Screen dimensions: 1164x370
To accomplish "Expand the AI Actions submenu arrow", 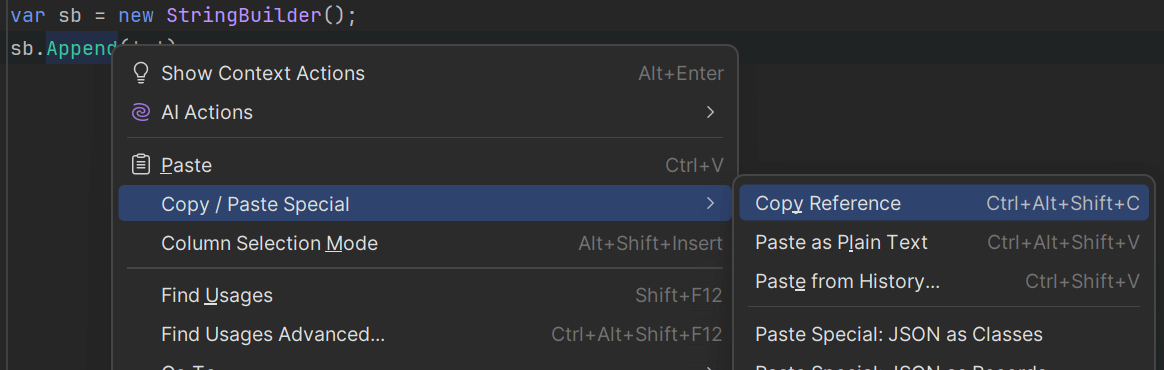I will (710, 112).
